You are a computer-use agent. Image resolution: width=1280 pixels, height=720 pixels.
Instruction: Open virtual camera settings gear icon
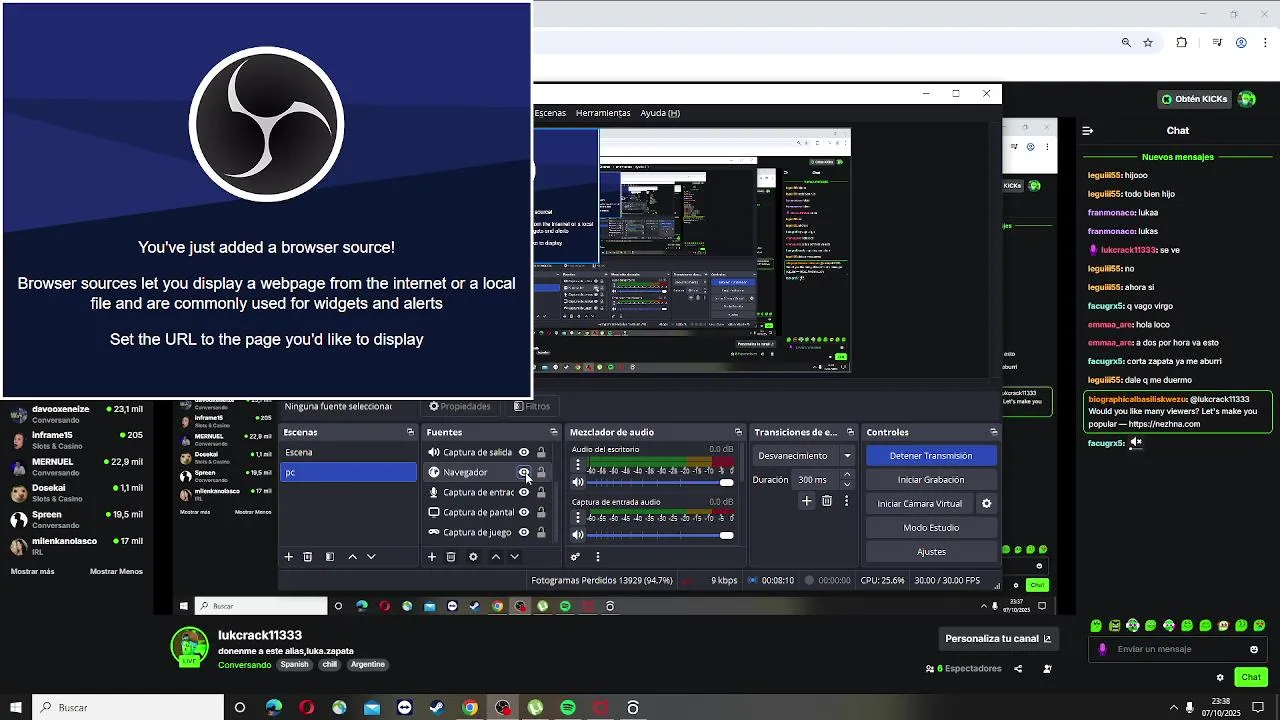987,504
